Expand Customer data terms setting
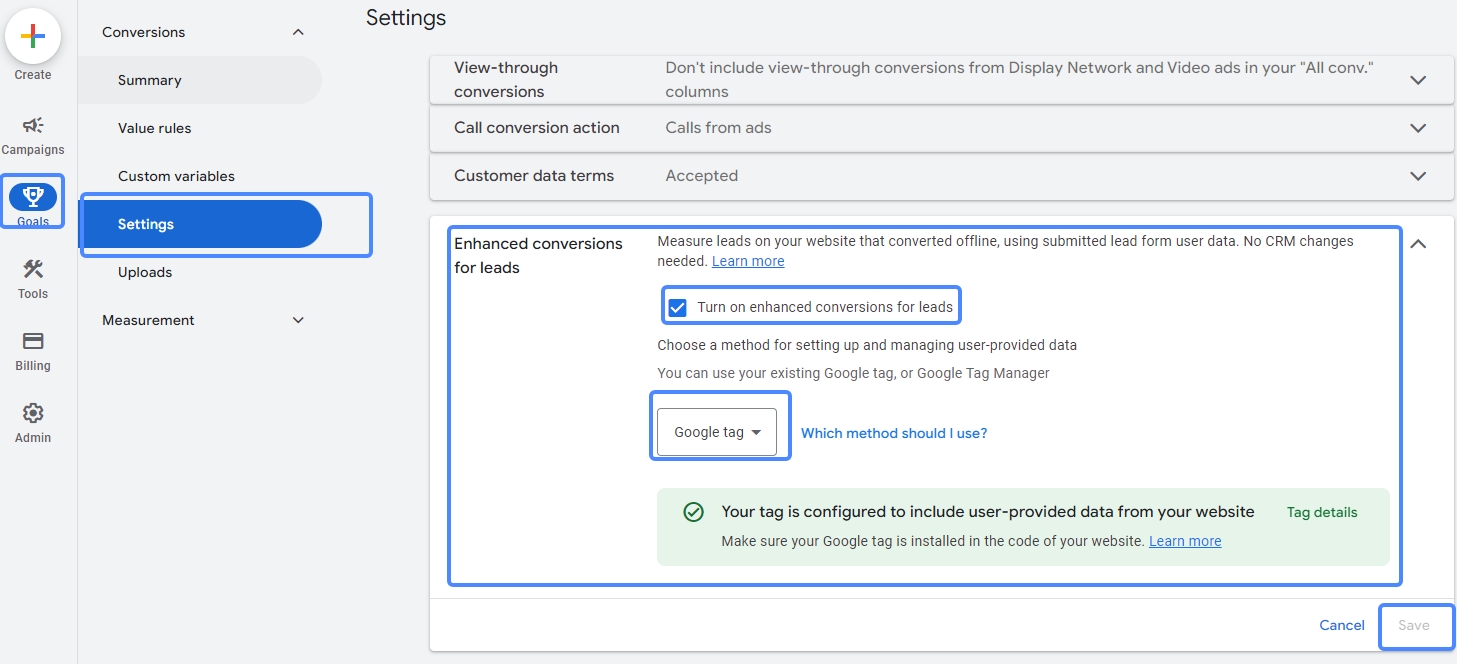1457x664 pixels. coord(1418,176)
